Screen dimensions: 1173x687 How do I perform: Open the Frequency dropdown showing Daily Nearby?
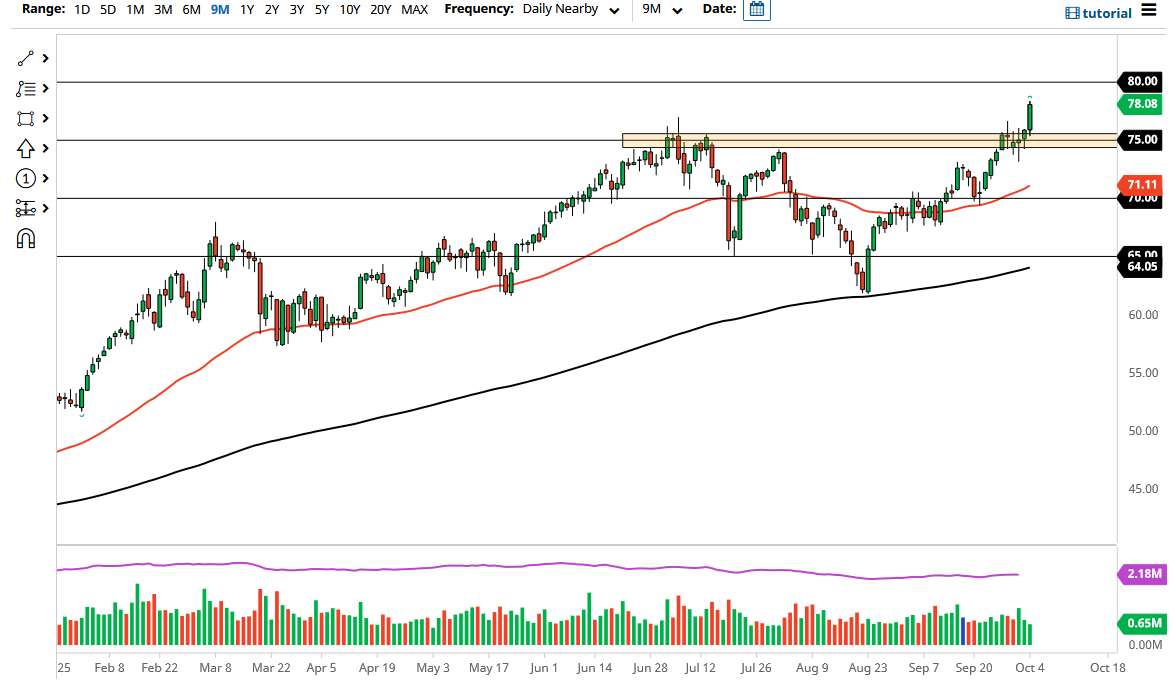pyautogui.click(x=568, y=9)
